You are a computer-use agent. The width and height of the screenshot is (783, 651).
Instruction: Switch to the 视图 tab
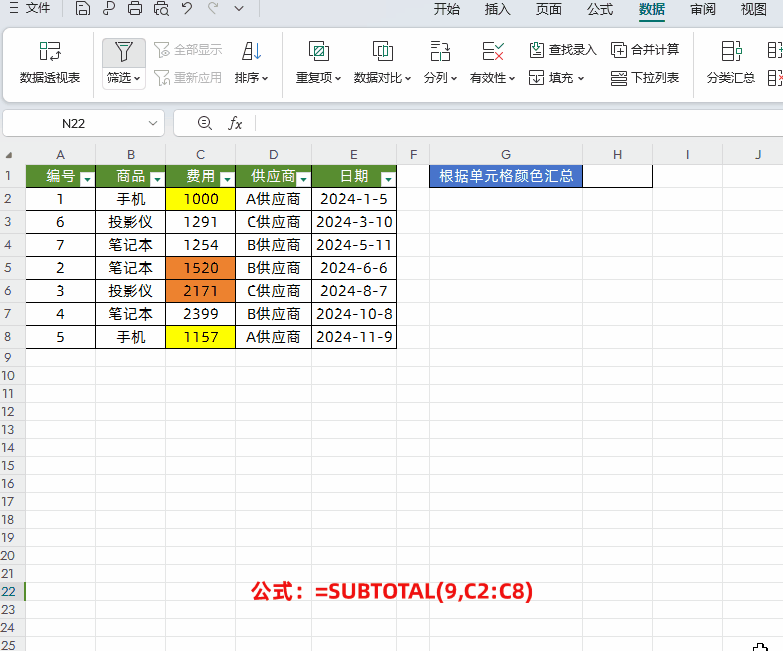tap(754, 9)
